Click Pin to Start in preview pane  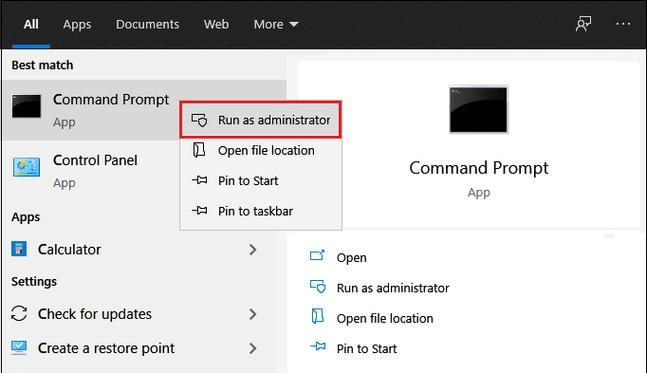pos(367,349)
